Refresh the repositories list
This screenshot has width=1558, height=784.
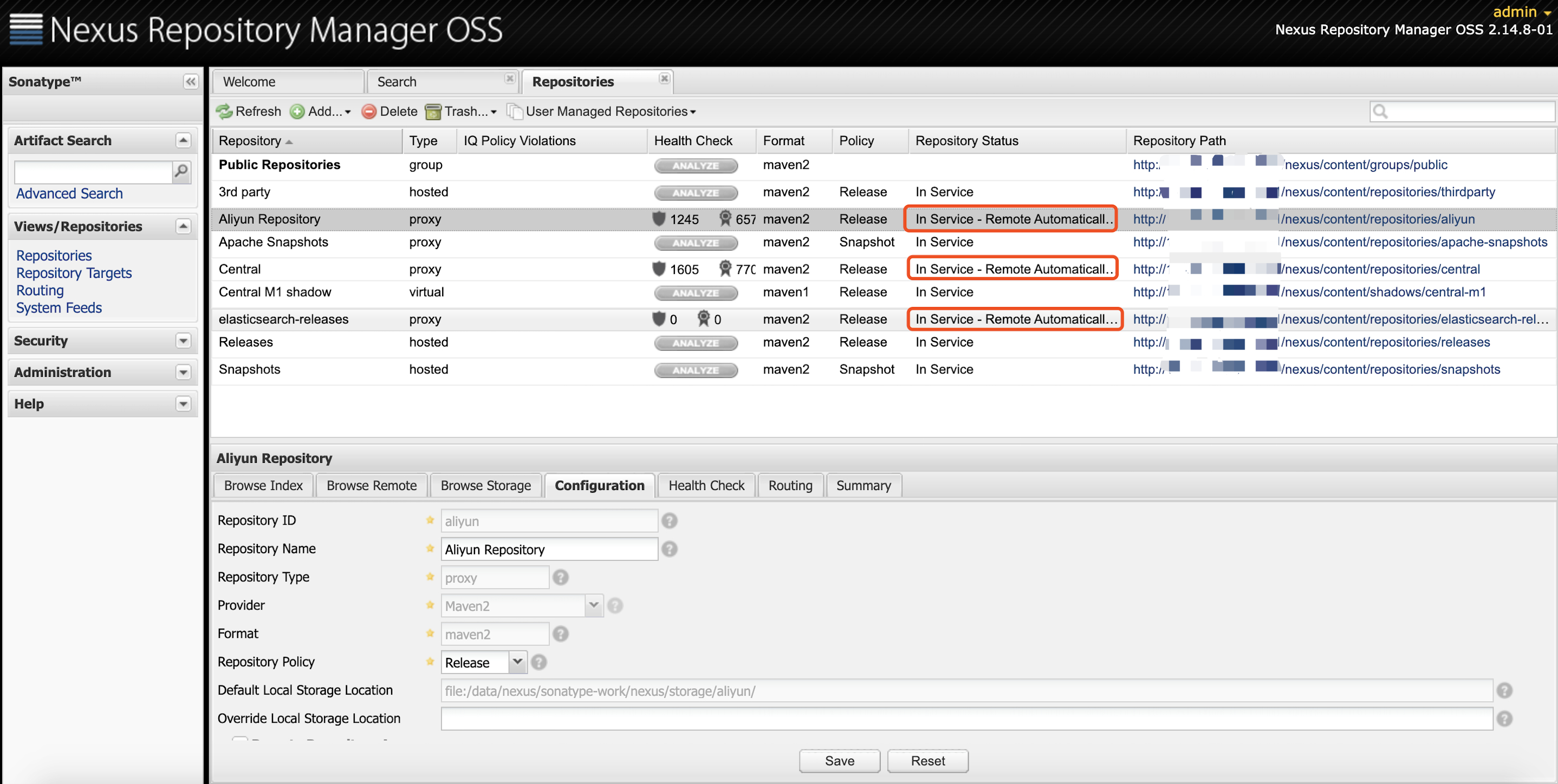pos(249,111)
